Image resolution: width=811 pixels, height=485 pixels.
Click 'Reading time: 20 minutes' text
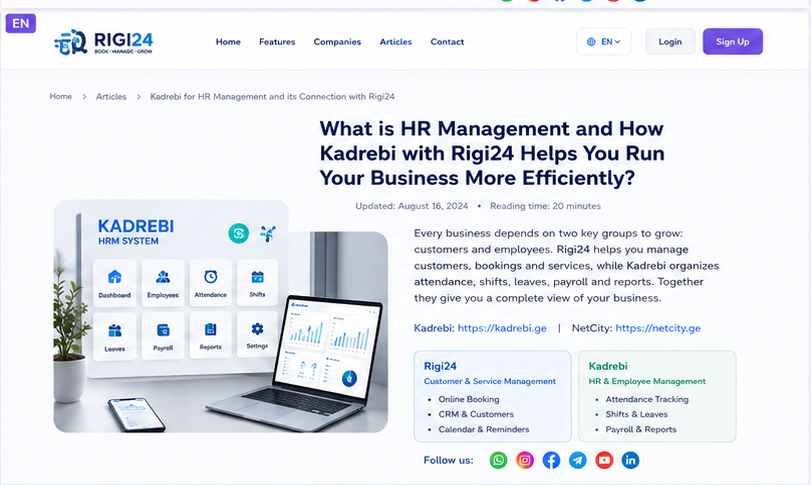[545, 206]
